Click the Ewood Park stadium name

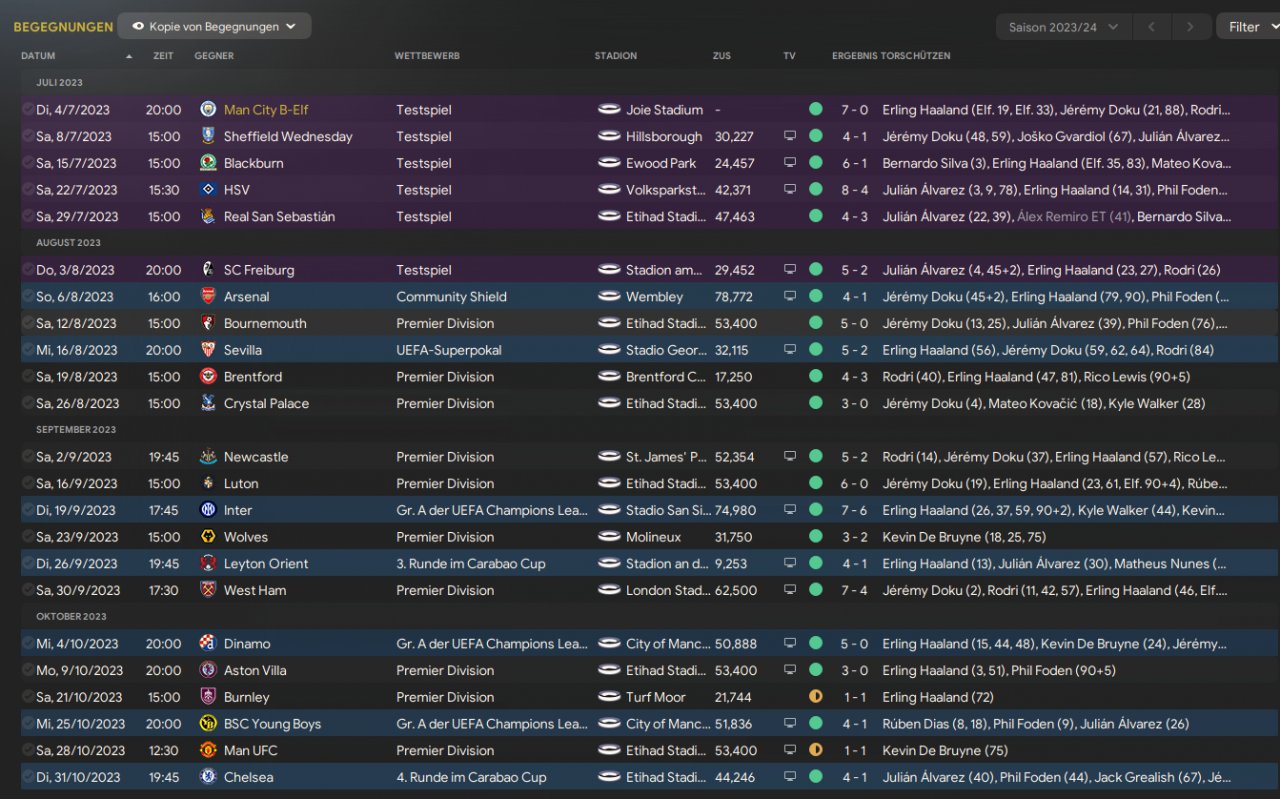coord(661,163)
